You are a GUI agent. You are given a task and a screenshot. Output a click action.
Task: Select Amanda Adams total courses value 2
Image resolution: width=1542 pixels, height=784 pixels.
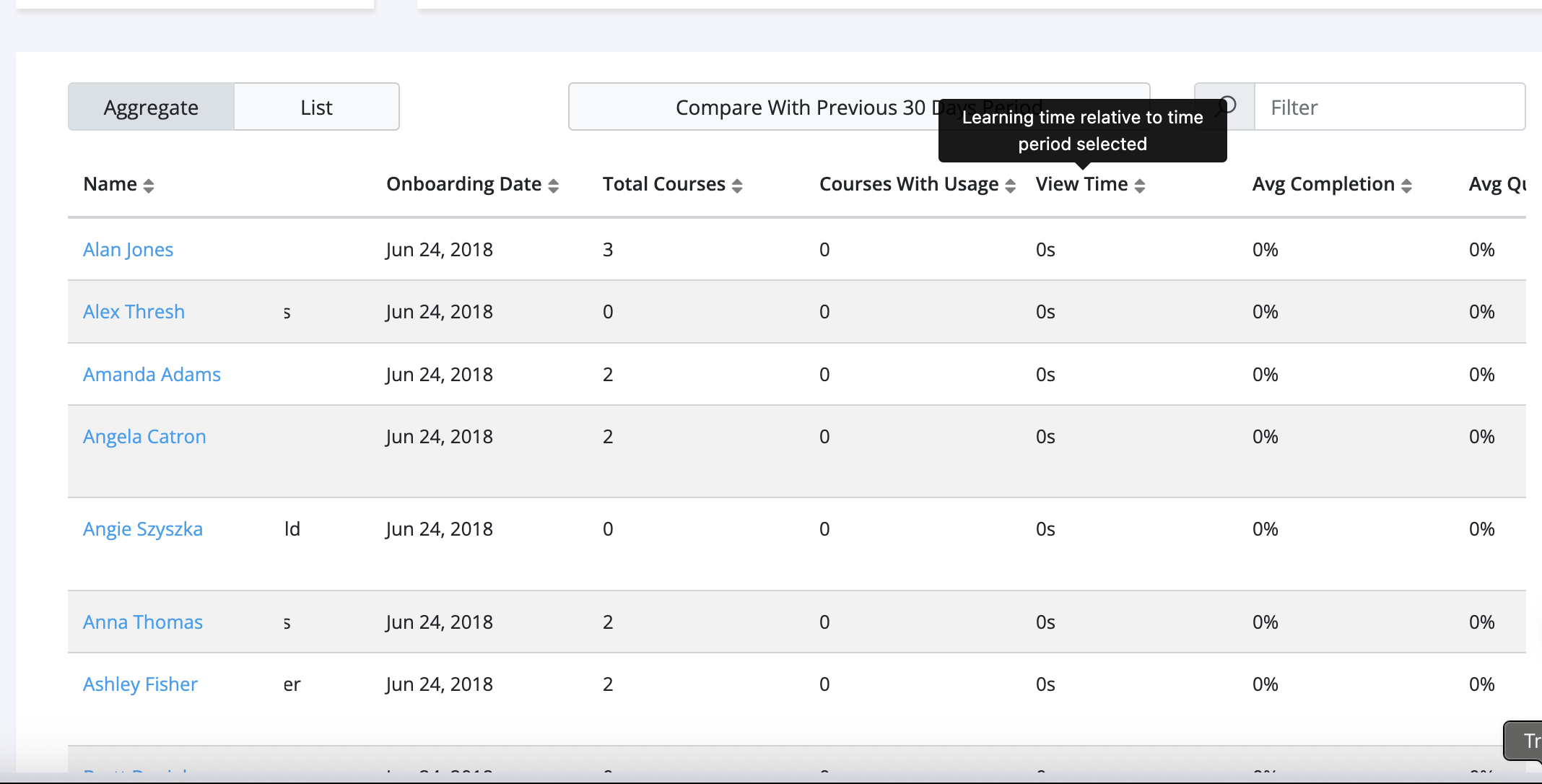608,374
